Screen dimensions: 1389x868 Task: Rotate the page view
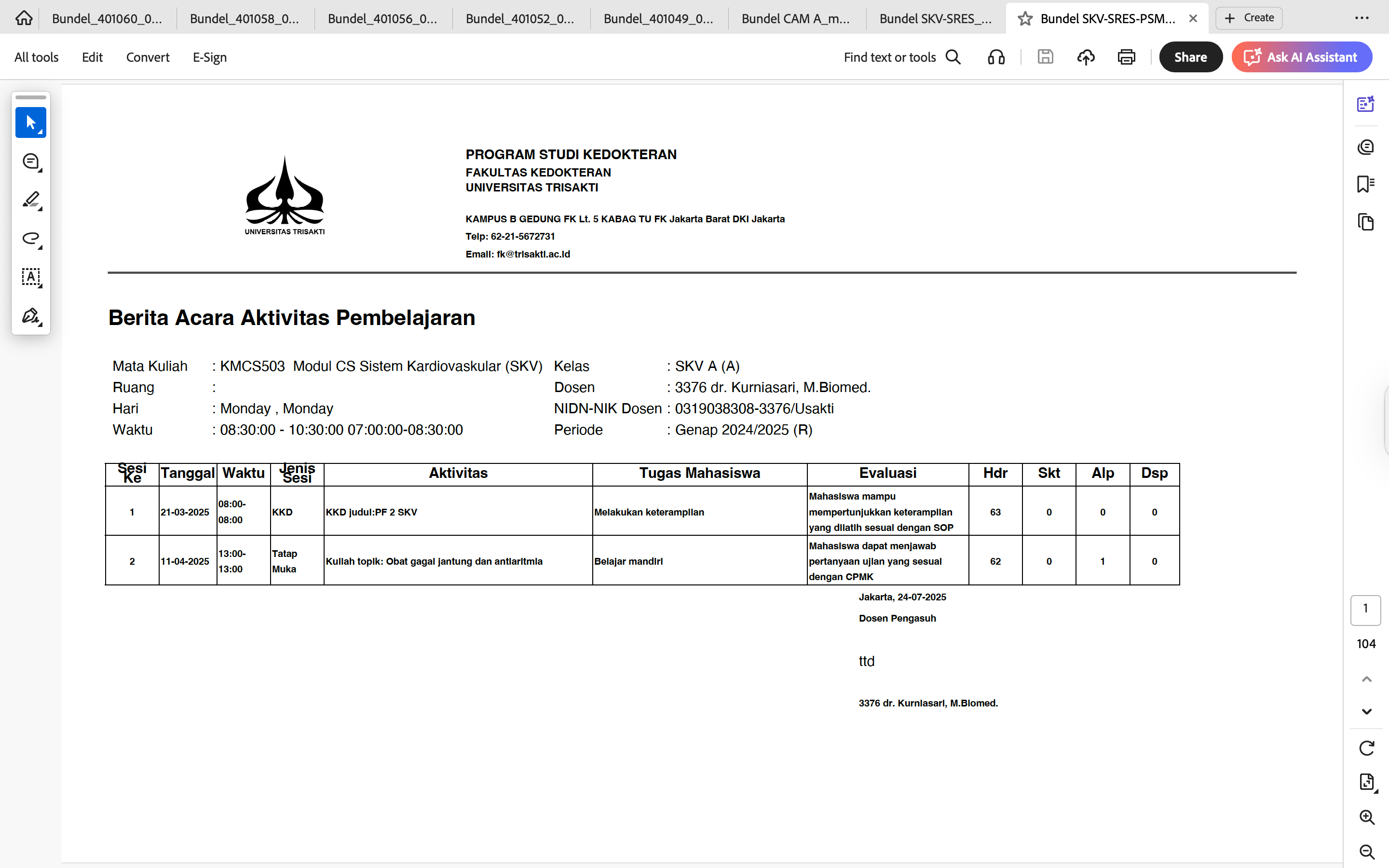pos(1367,748)
